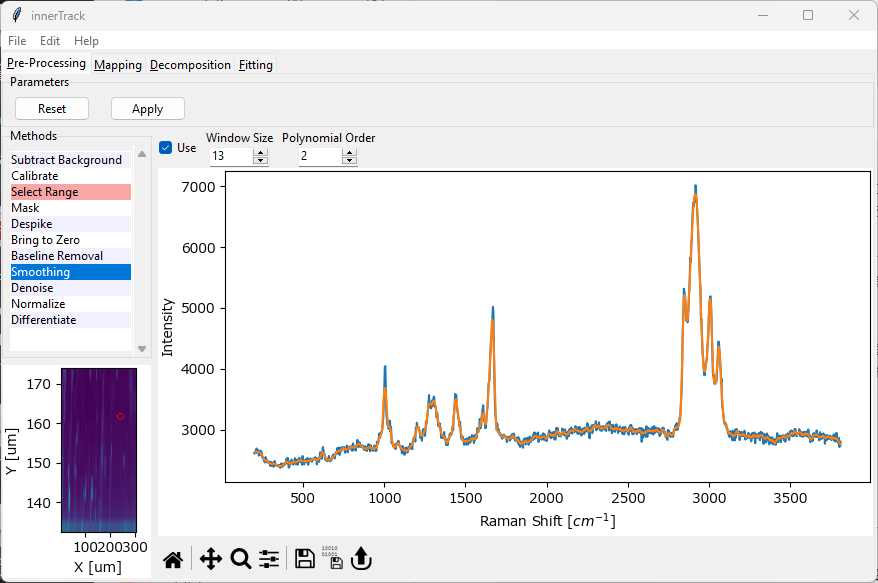
Task: Click the binary data save icon
Action: pyautogui.click(x=333, y=559)
